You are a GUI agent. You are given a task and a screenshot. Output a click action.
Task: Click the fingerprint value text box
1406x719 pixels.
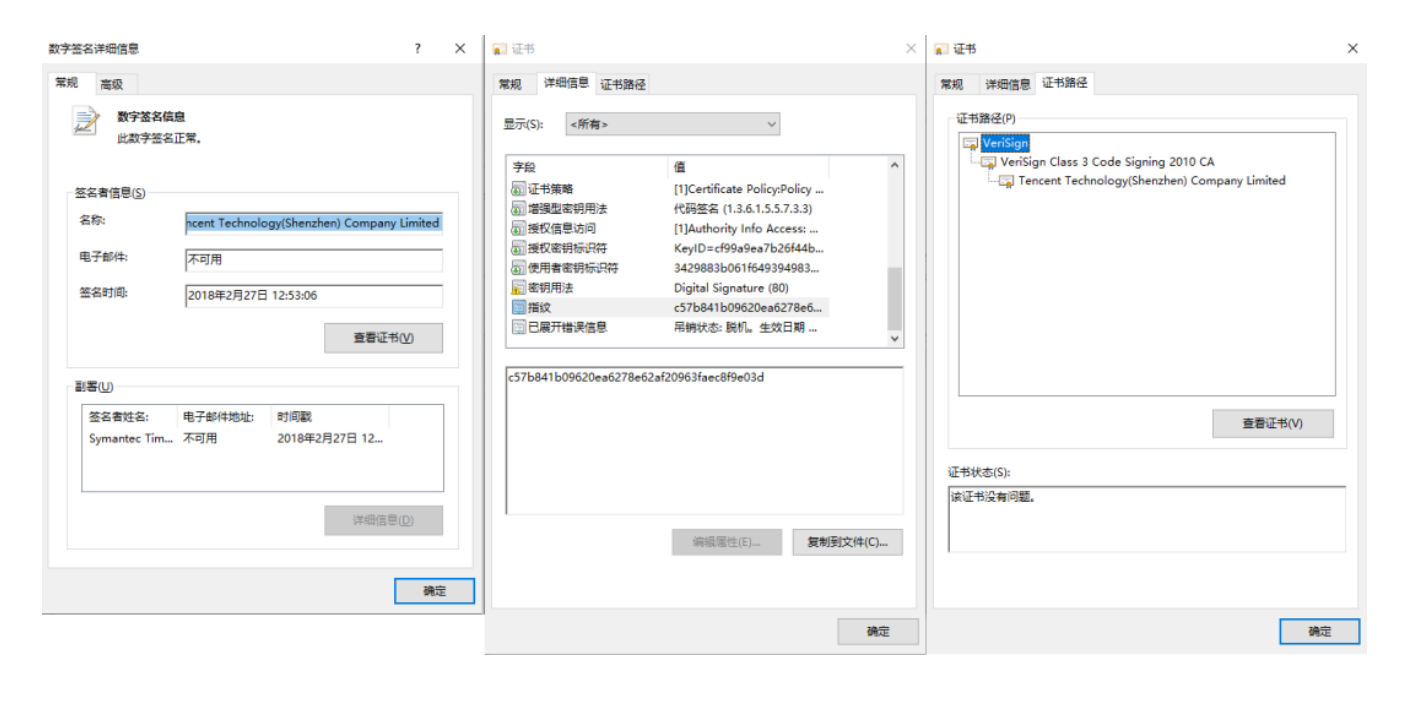tap(704, 441)
